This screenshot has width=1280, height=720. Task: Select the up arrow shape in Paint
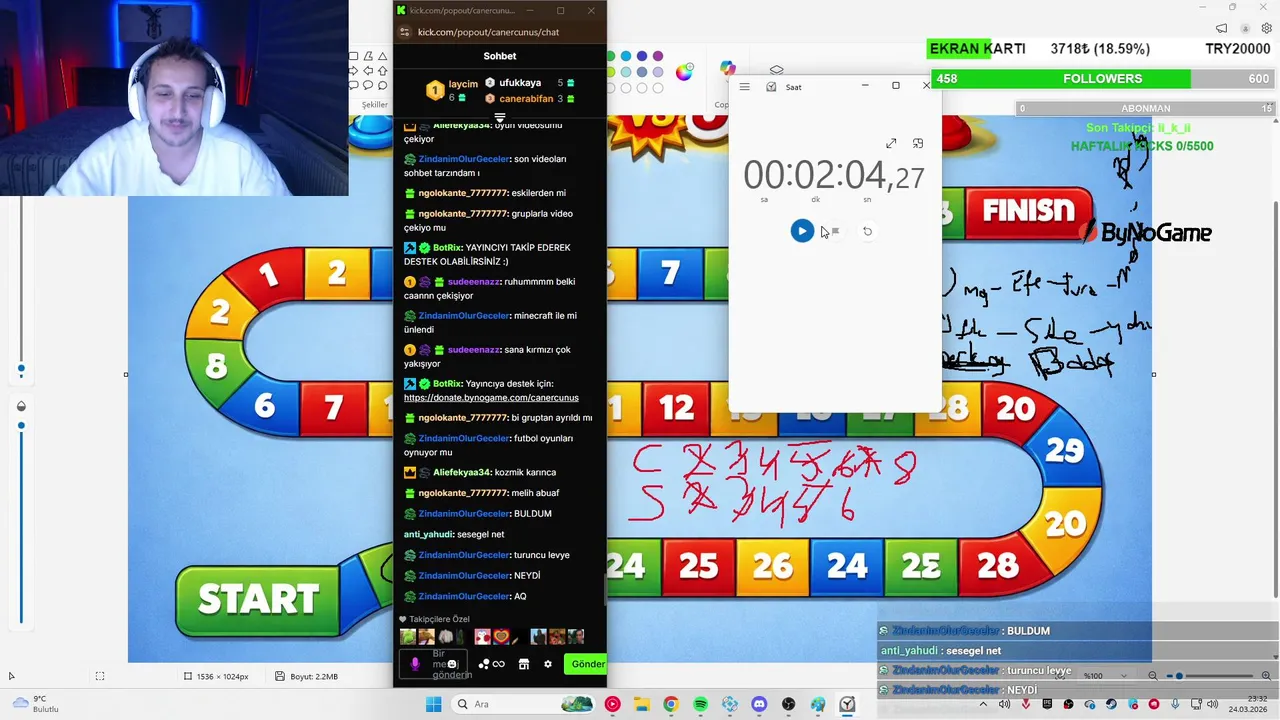point(382,71)
